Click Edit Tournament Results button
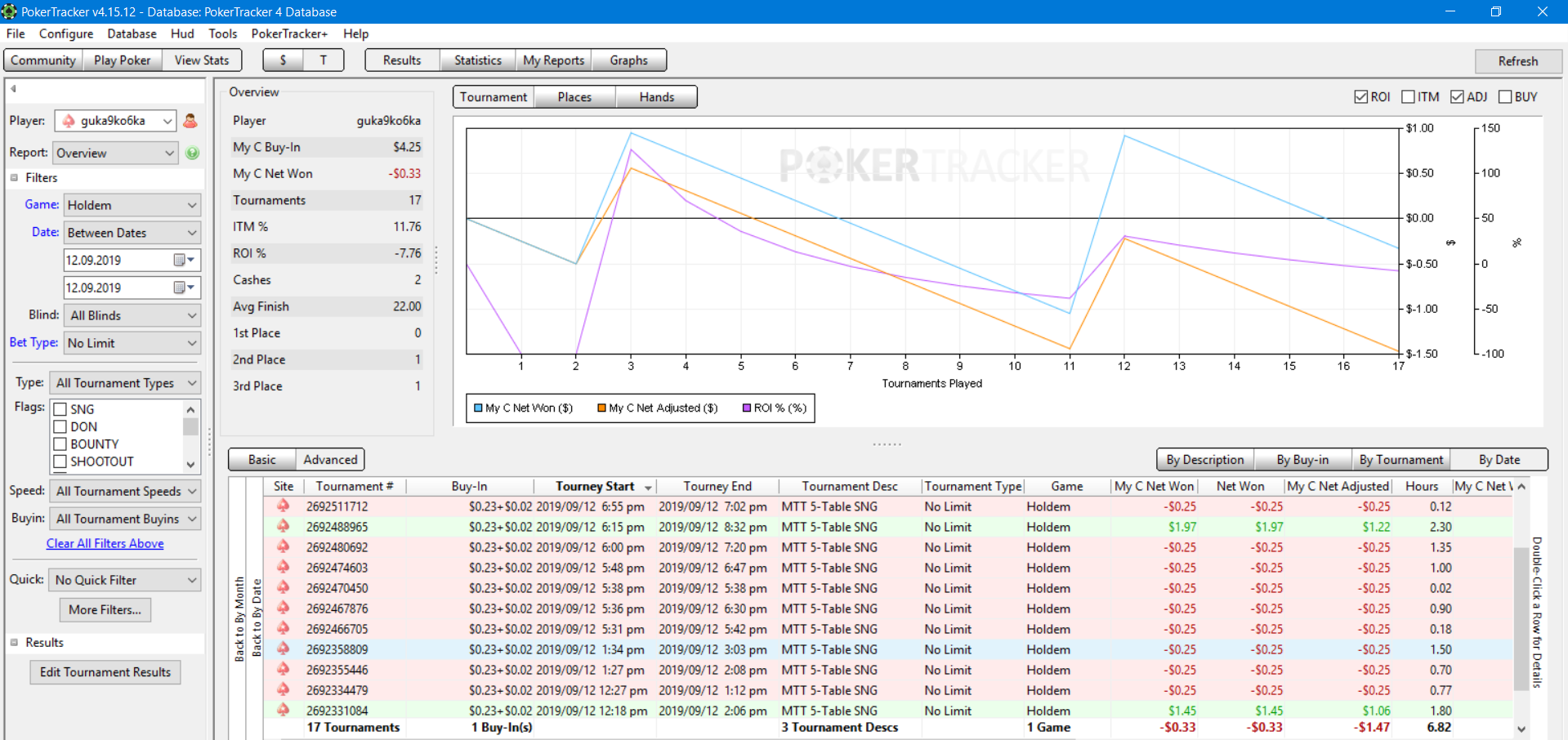Image resolution: width=1568 pixels, height=740 pixels. [105, 672]
